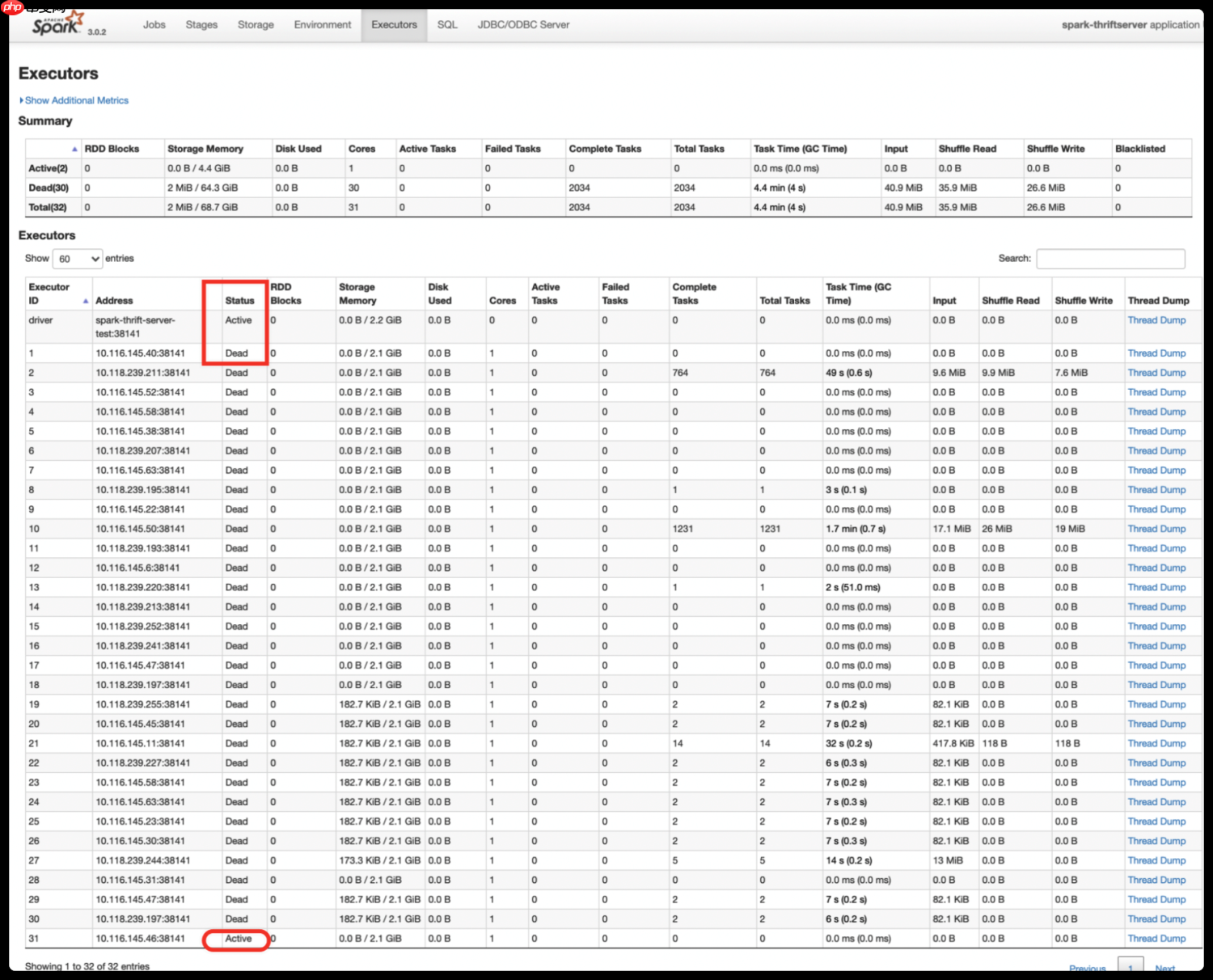Open the Environment tab

(323, 24)
